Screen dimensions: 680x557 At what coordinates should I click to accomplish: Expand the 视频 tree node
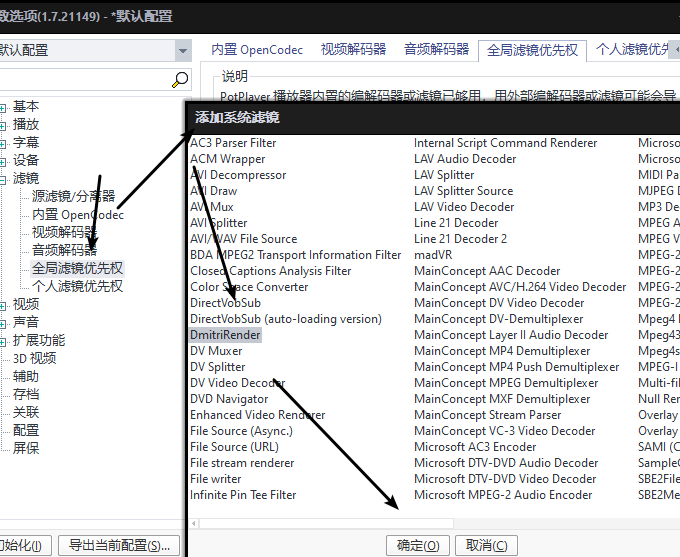coord(3,306)
